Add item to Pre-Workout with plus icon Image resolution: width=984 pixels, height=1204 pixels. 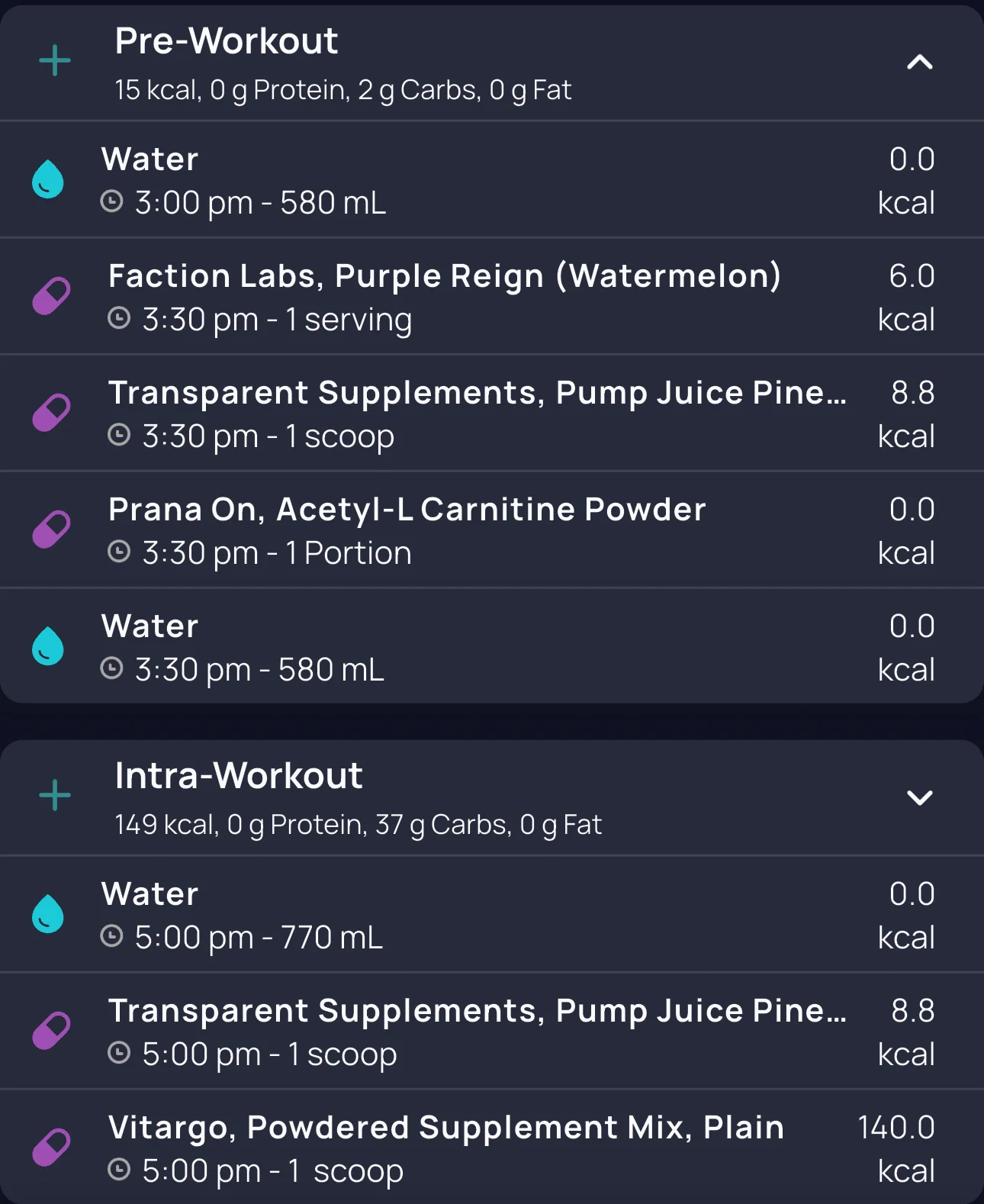[x=55, y=61]
